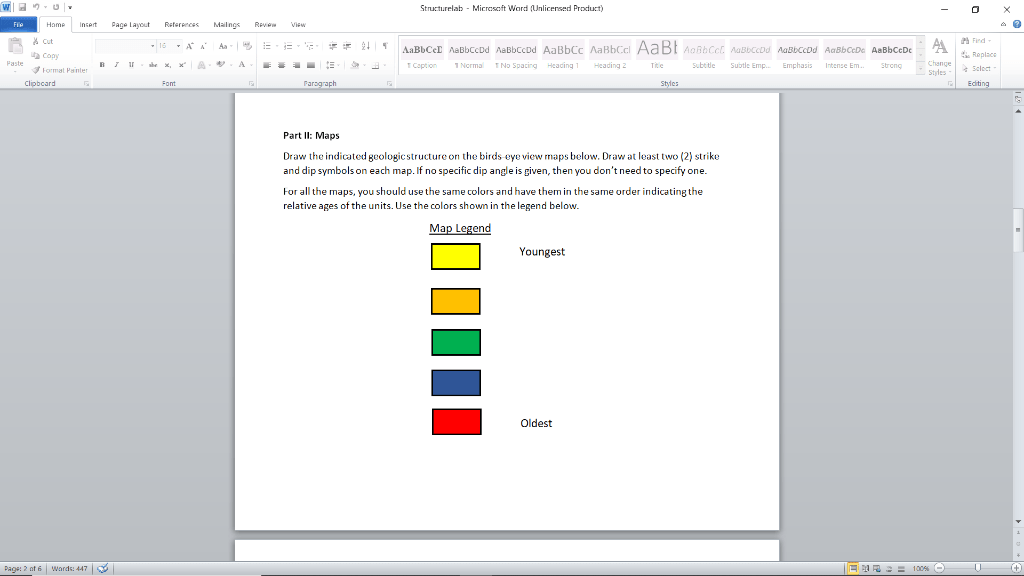This screenshot has width=1024, height=576.
Task: Expand the Numbering list dropdown arrow
Action: coord(298,46)
